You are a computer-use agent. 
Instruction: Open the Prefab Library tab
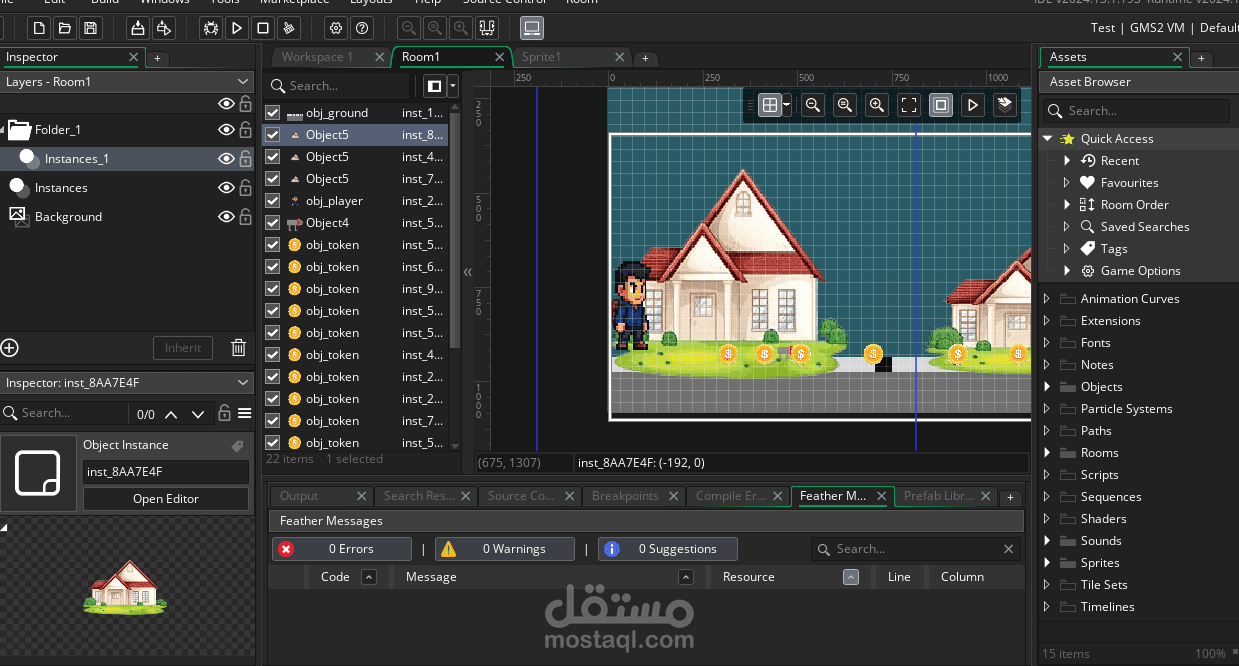(x=938, y=496)
